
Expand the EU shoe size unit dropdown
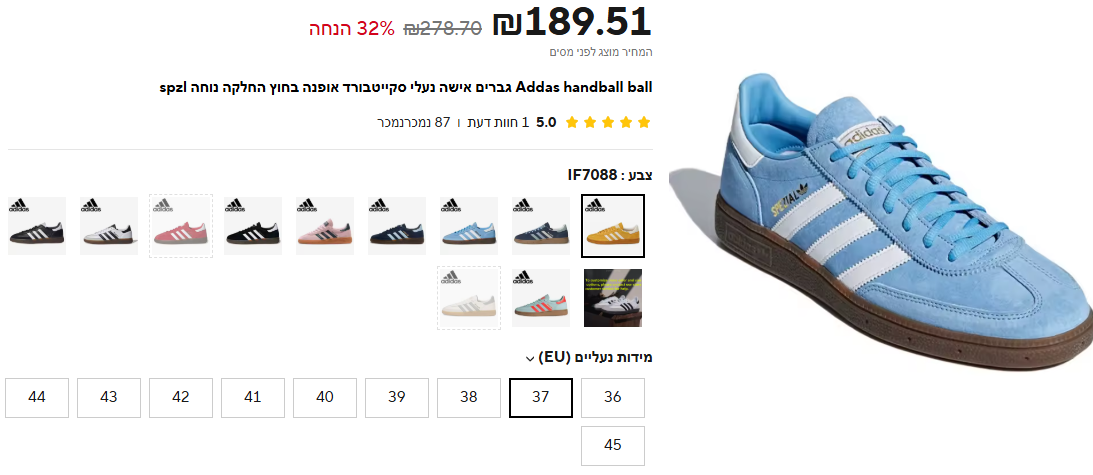[589, 358]
